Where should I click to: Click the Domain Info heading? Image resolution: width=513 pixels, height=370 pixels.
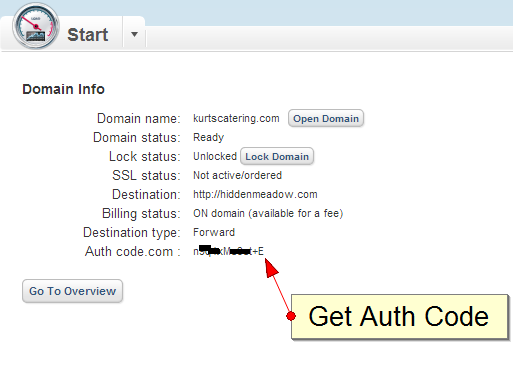pos(63,89)
